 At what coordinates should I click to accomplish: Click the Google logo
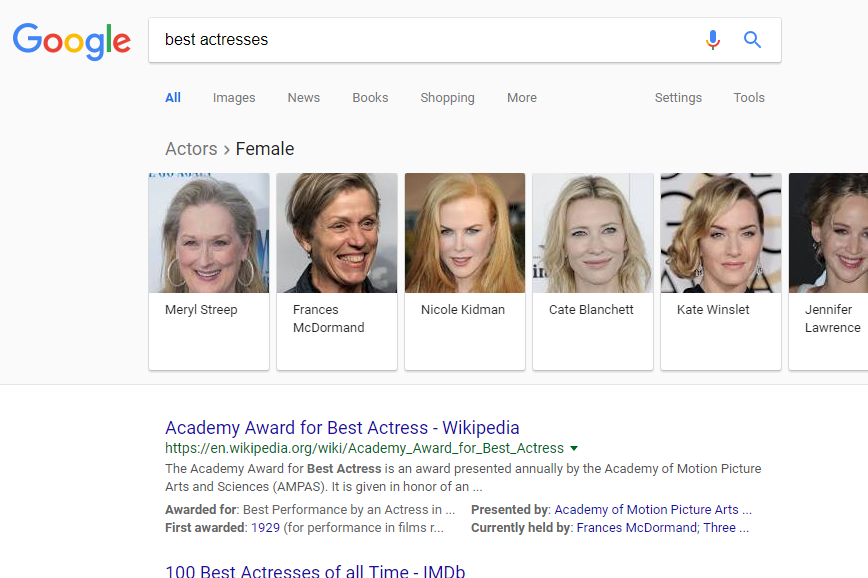71,41
